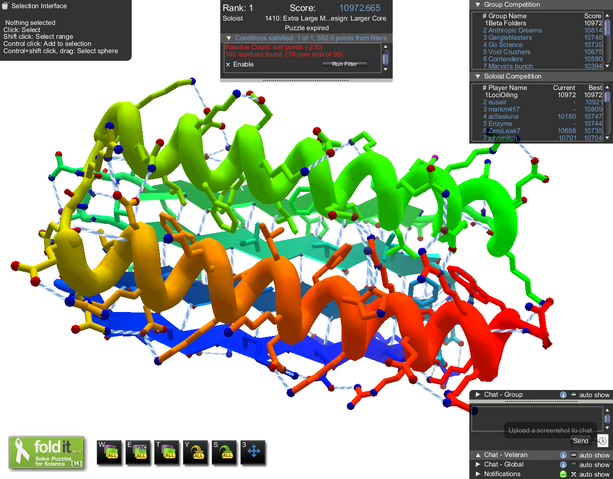Click the Residue Count lost points text

[274, 47]
